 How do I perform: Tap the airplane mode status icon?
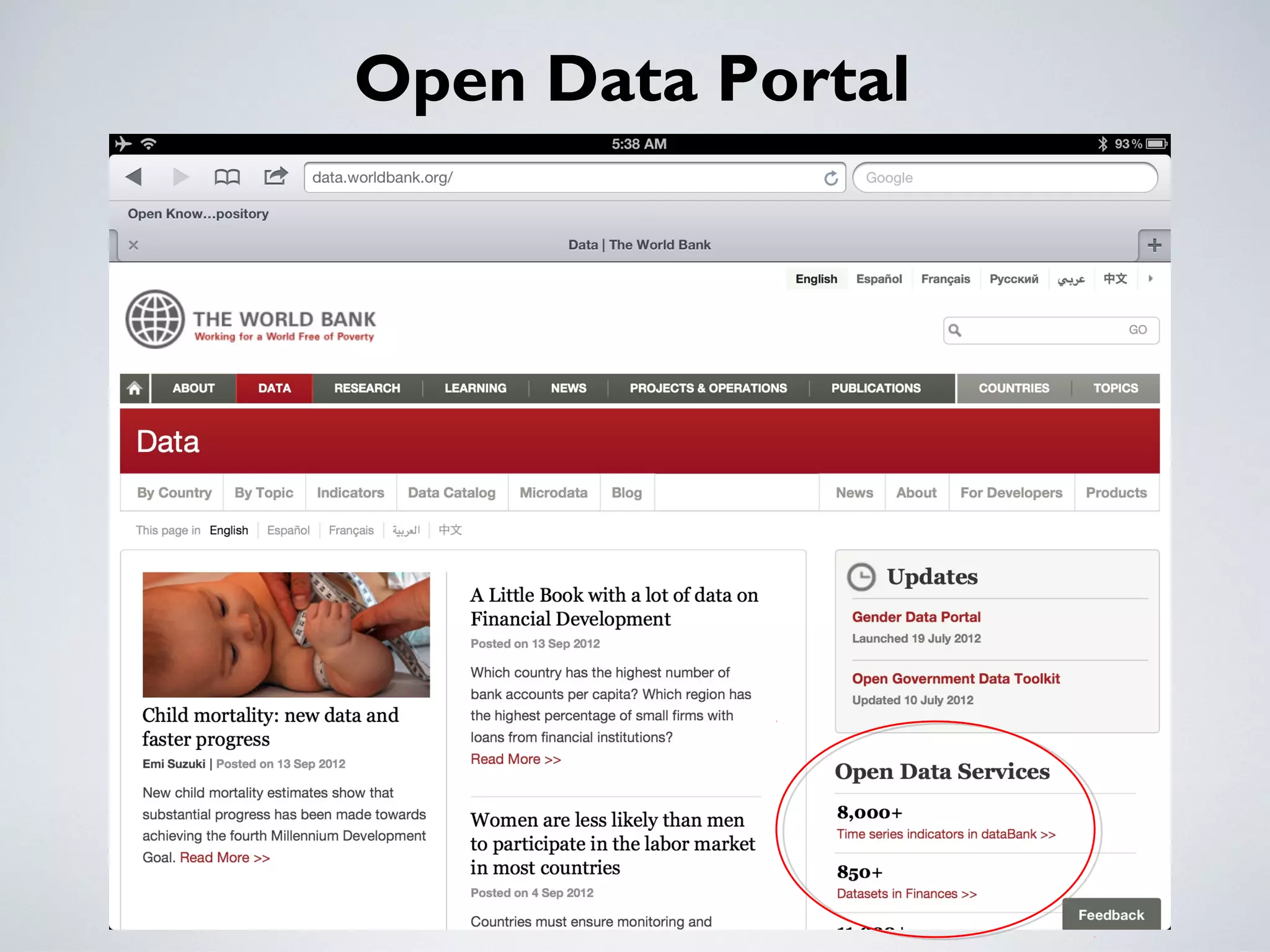123,144
